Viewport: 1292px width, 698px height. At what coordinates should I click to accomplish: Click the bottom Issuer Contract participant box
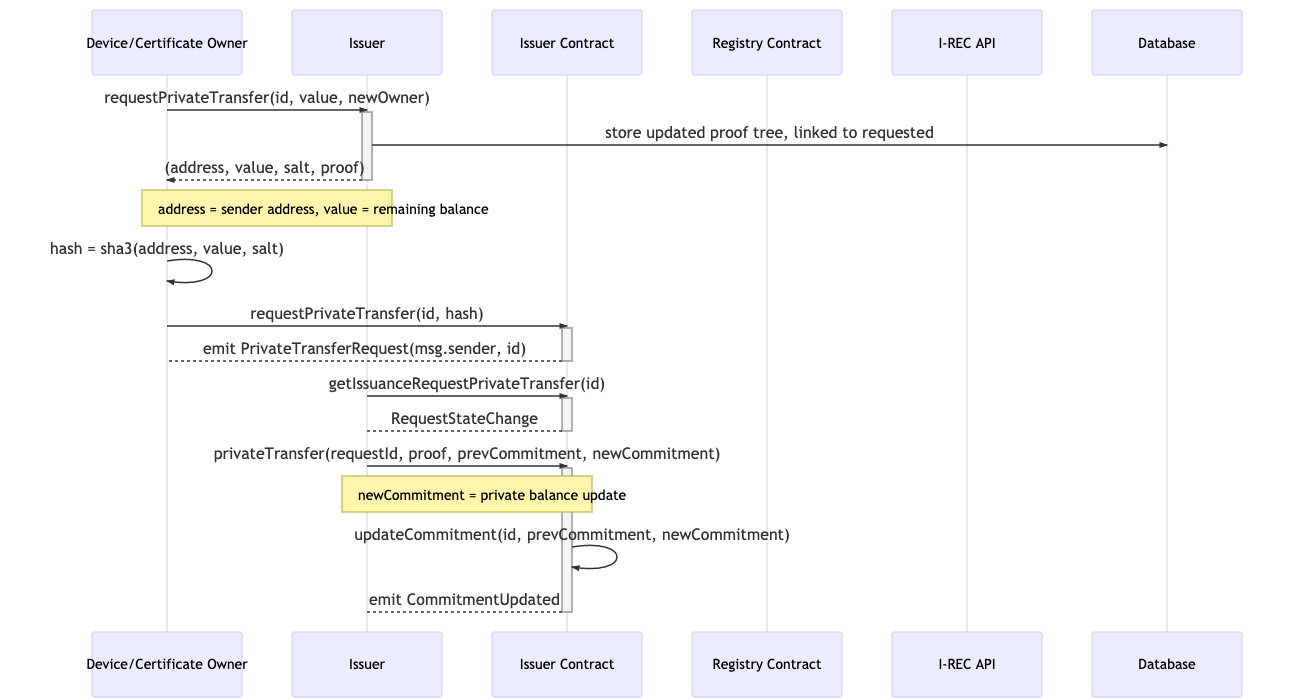(567, 664)
